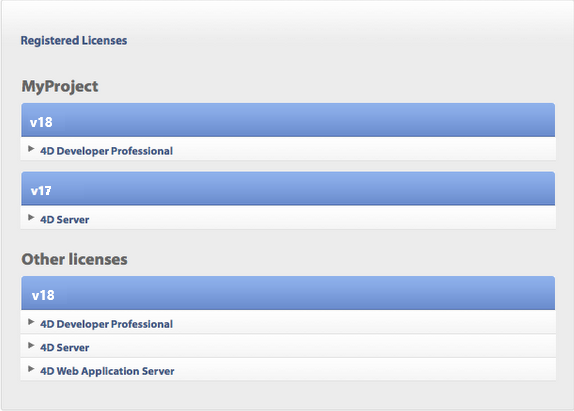Expand 4D Developer Professional triangle under MyProject
574x411 pixels.
point(31,149)
